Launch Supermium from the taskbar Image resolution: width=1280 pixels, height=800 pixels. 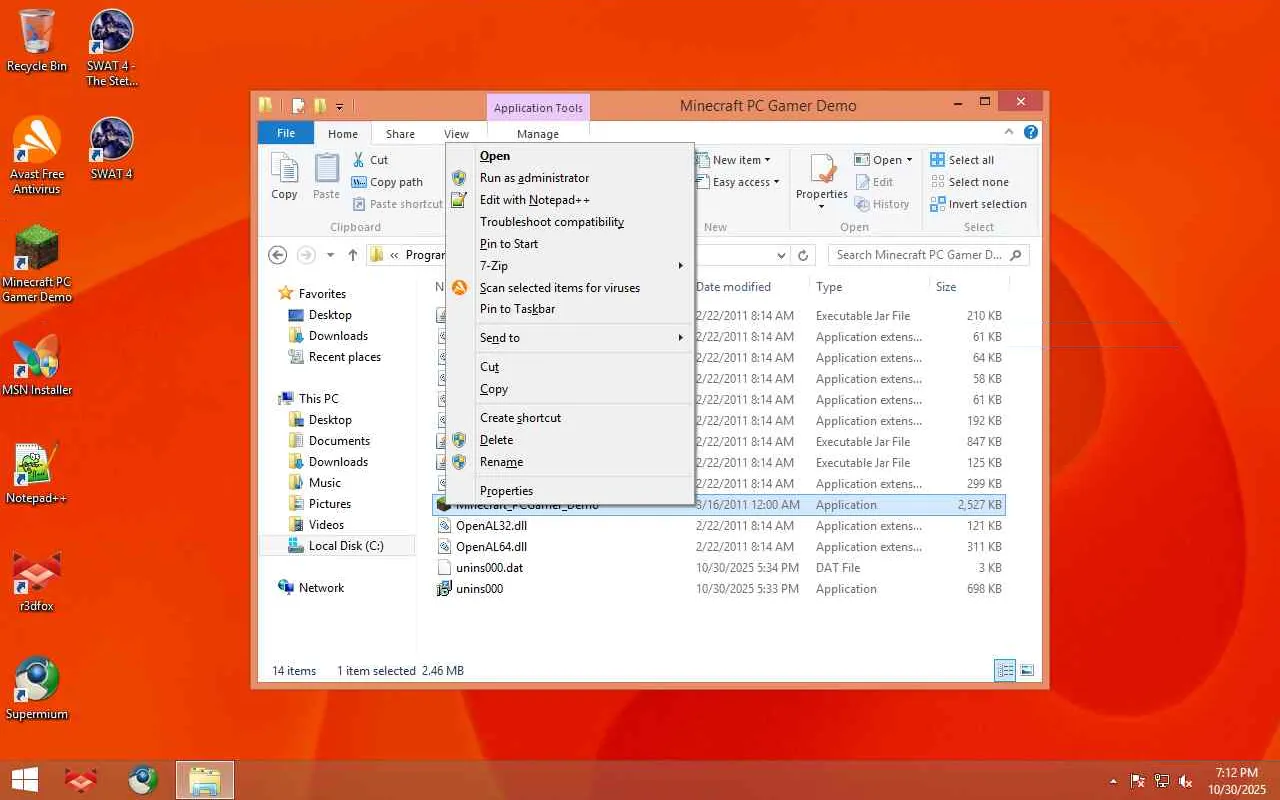coord(143,780)
